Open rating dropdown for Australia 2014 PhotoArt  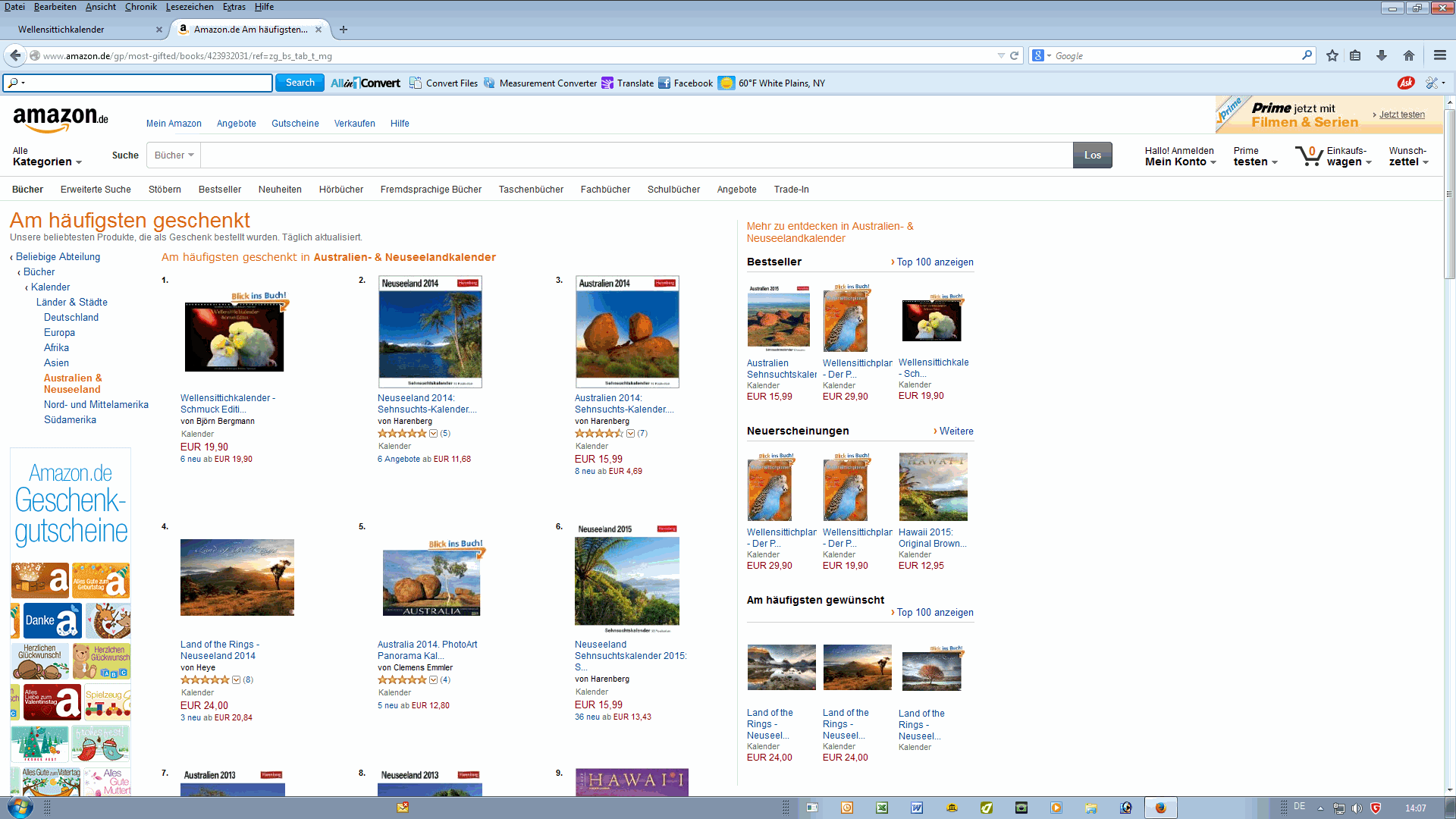pos(433,680)
